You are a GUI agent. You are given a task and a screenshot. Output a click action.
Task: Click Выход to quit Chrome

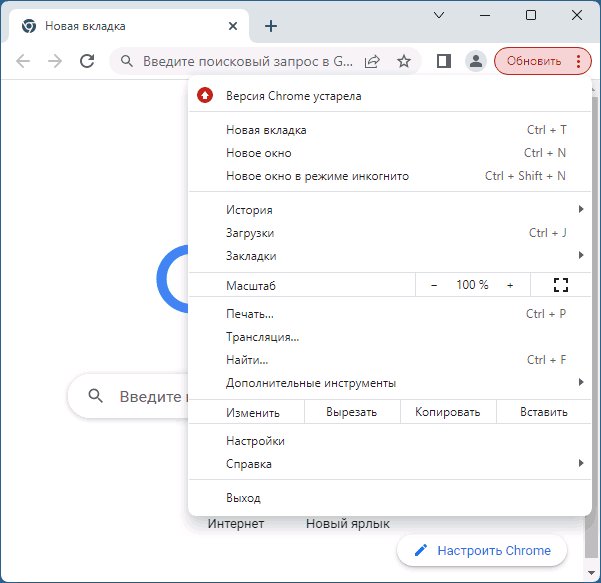click(x=389, y=498)
